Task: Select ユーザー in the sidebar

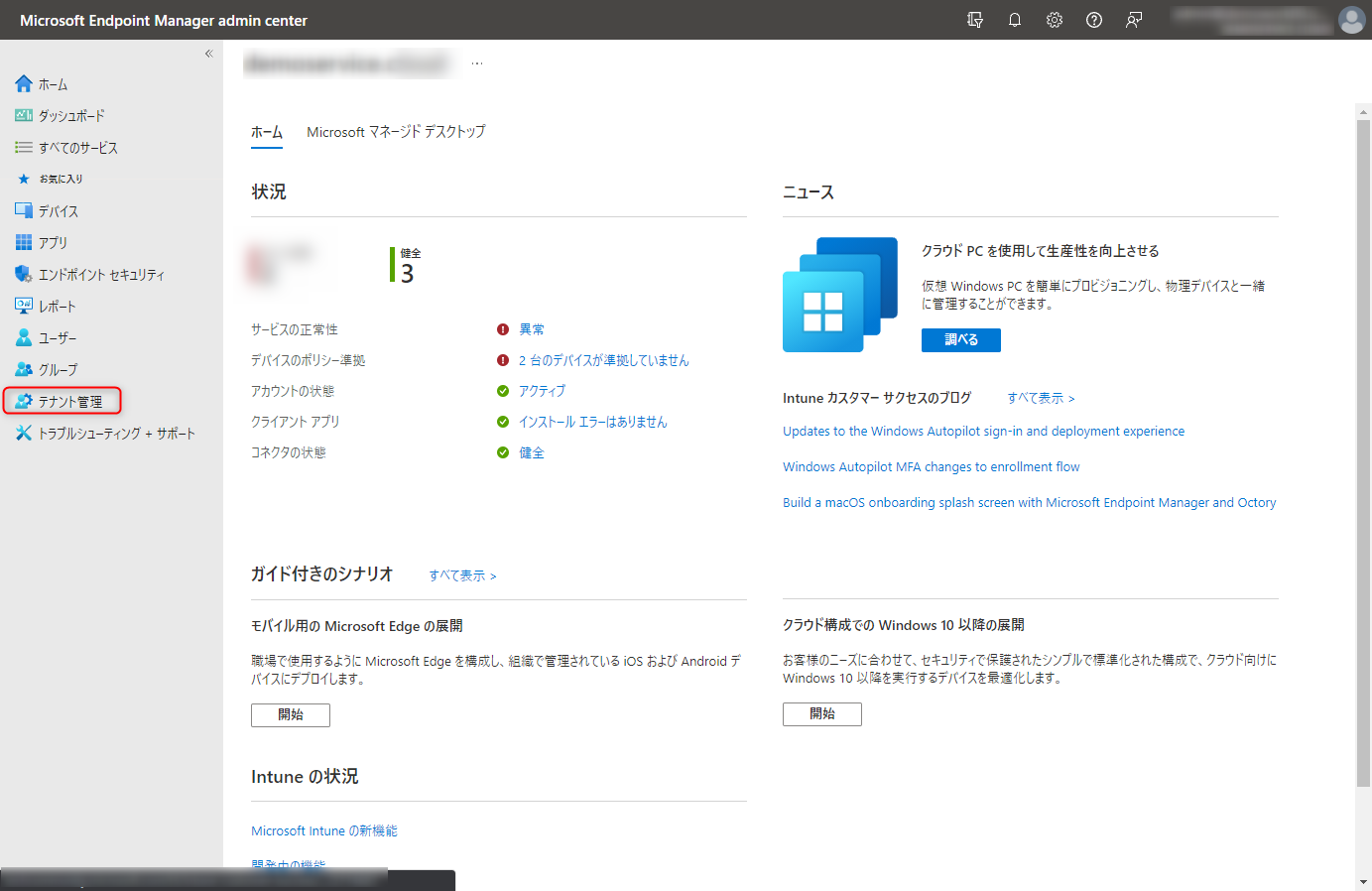Action: (53, 337)
